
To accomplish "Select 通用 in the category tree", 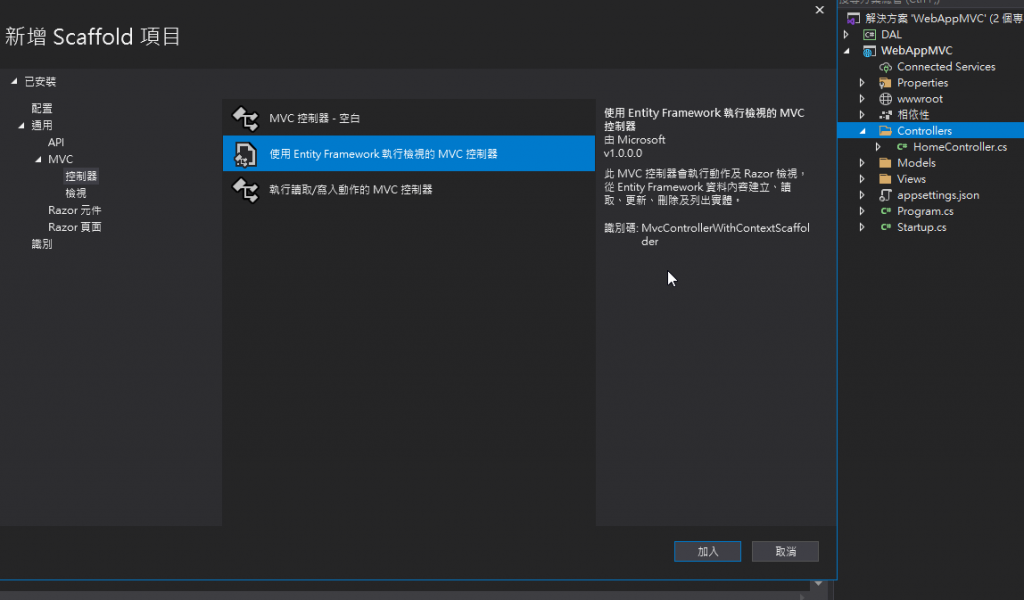I will (x=42, y=125).
